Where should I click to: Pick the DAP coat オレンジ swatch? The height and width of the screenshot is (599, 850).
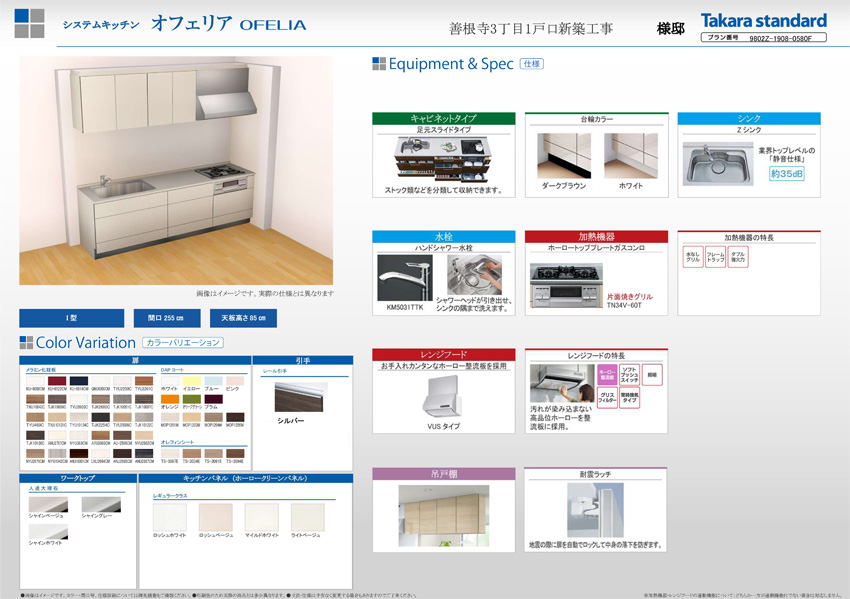coord(170,399)
